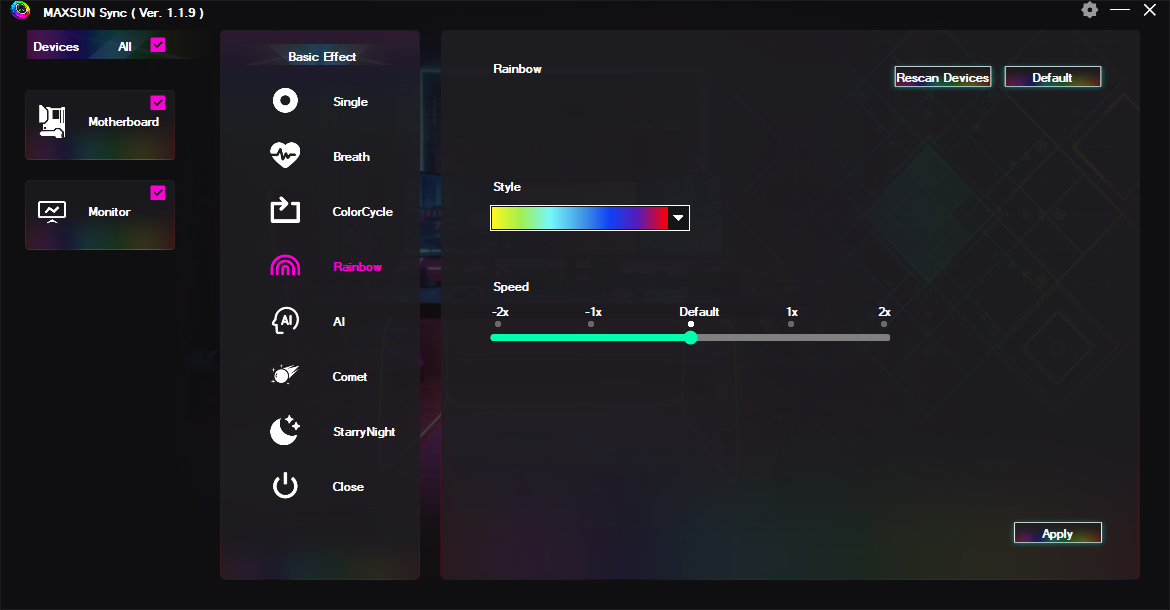Click the Basic Effect header

(x=322, y=57)
